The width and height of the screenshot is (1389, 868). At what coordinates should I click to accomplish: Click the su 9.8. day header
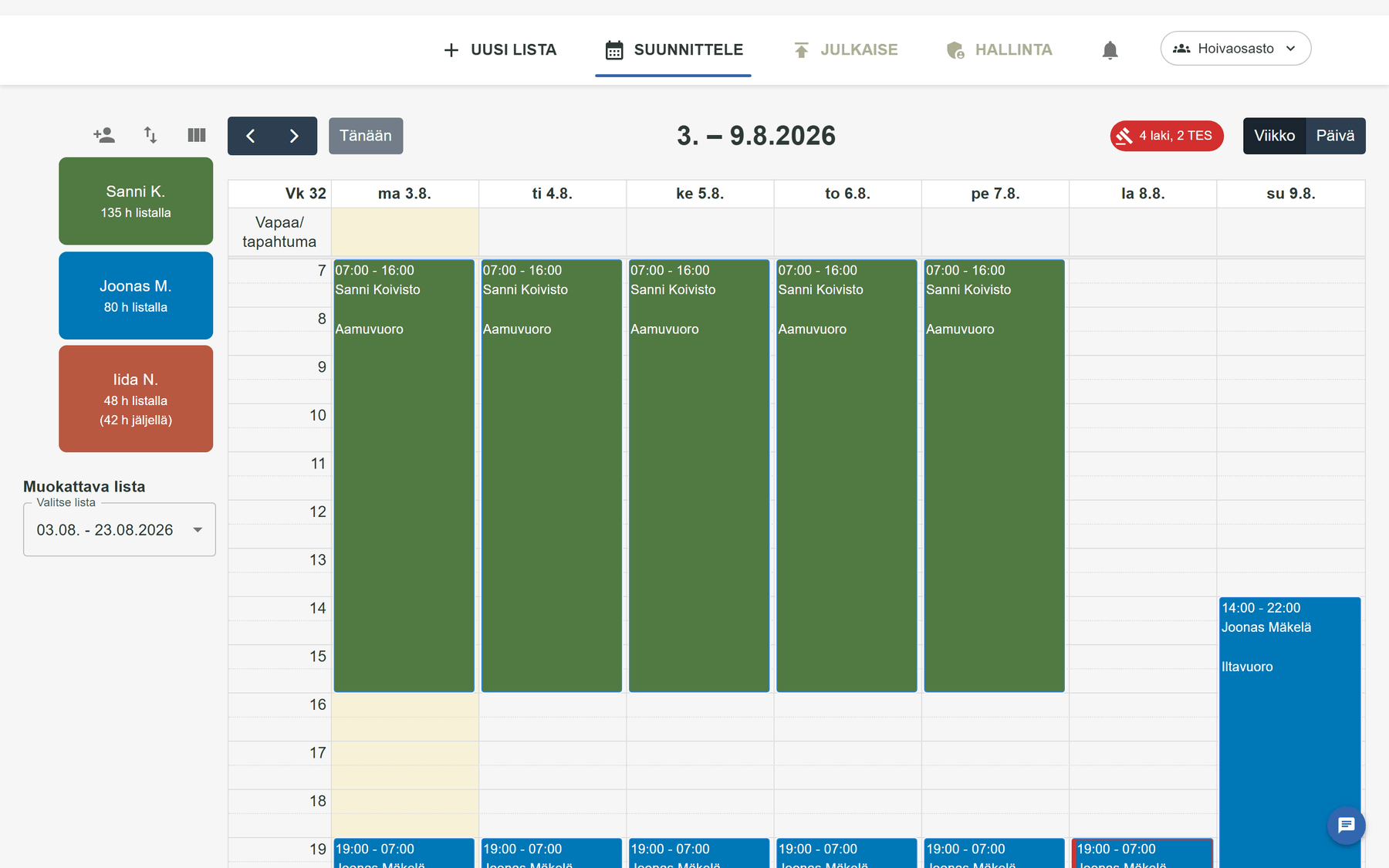(1291, 194)
